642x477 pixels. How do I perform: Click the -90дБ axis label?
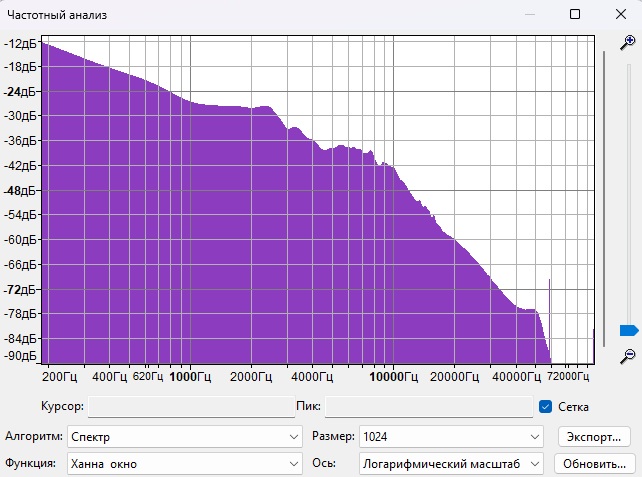[20, 355]
